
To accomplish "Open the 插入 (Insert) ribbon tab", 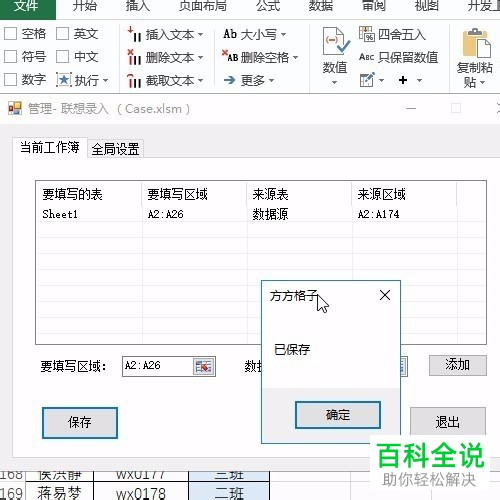I will click(138, 6).
